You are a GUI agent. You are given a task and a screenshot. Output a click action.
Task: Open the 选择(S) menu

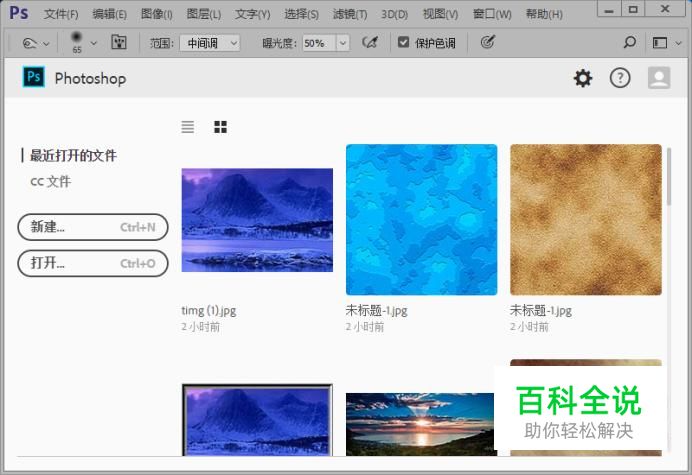301,14
